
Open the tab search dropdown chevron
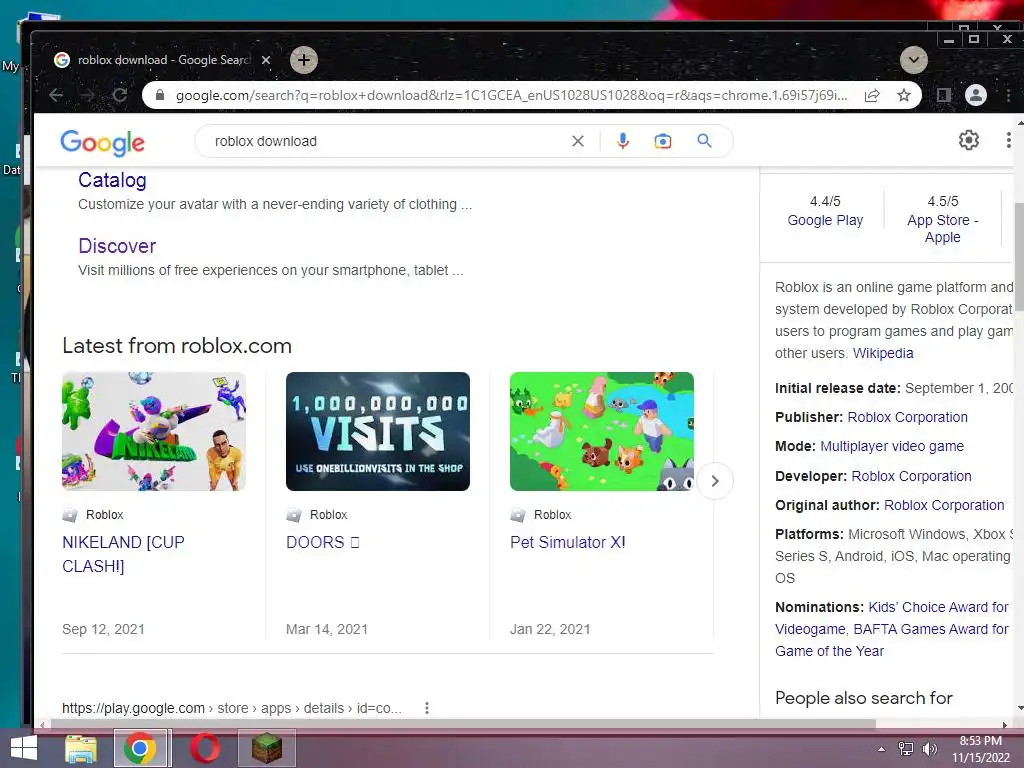914,60
